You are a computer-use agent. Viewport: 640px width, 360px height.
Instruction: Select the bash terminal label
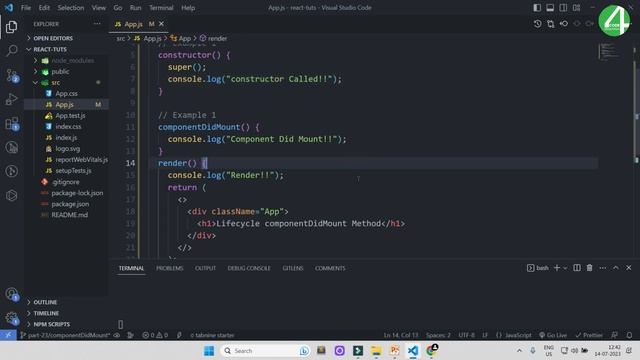pos(538,268)
